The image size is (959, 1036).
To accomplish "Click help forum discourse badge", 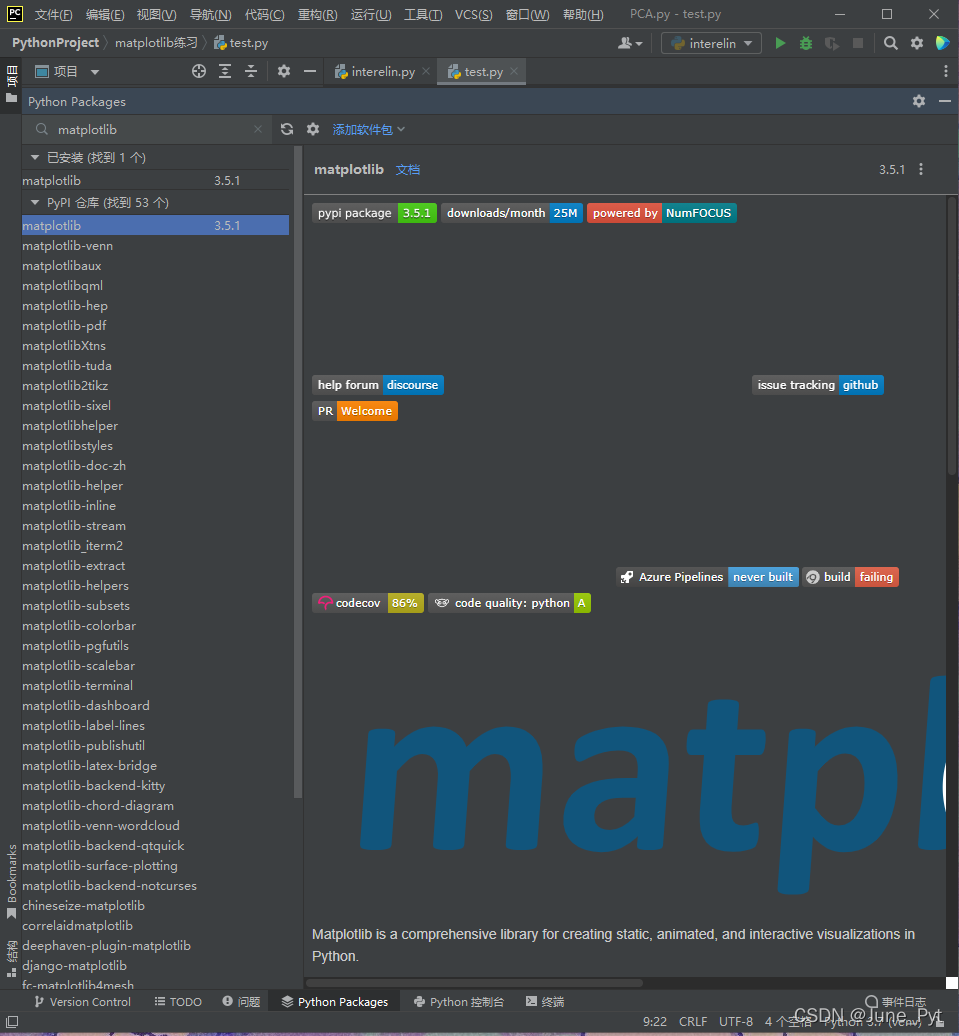I will [x=377, y=385].
